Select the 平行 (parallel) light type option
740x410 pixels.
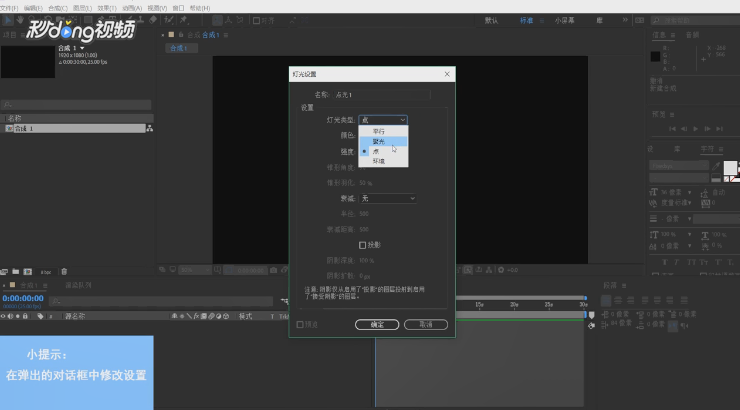coord(383,131)
